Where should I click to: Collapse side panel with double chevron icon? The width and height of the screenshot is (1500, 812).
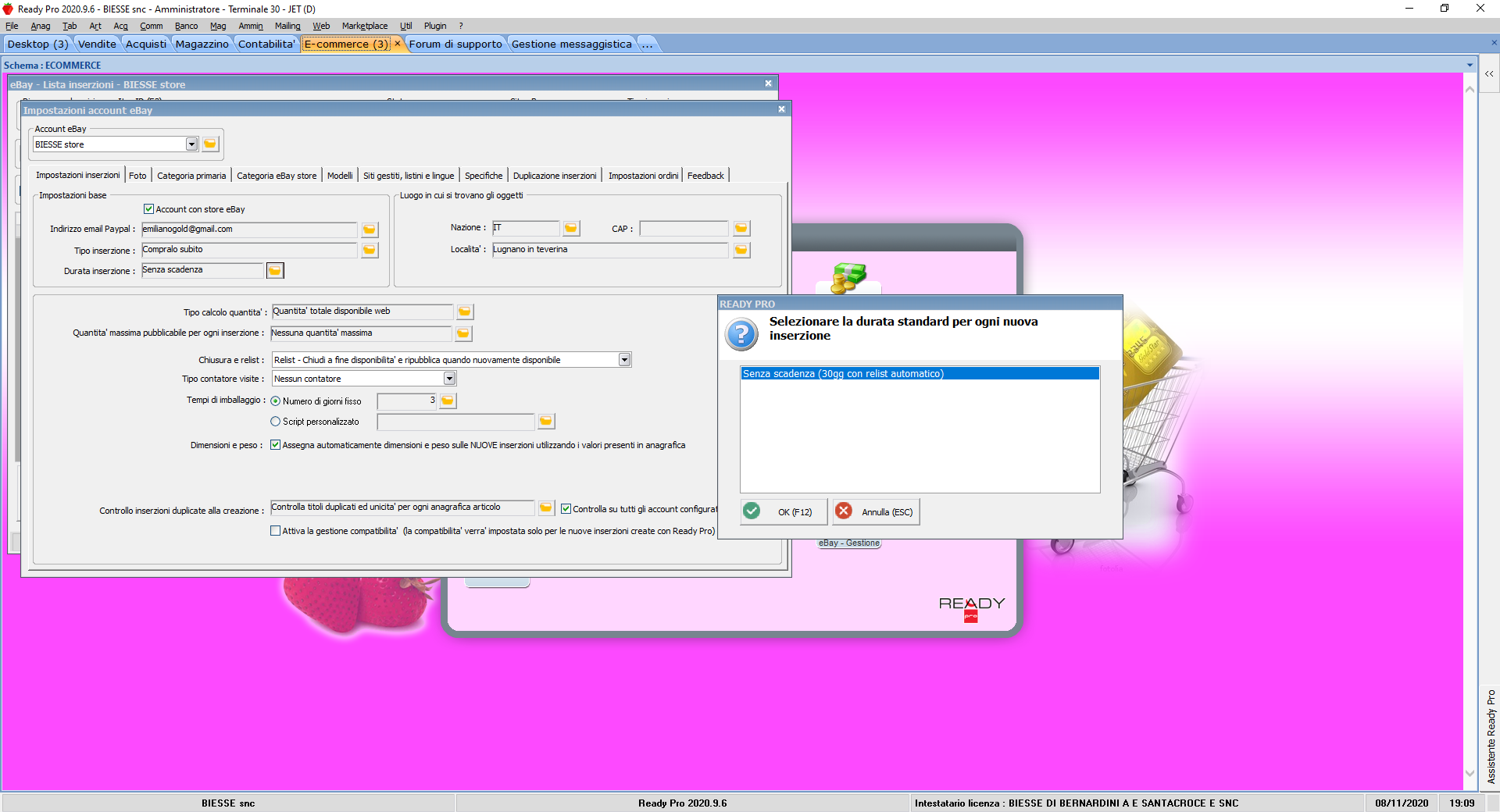coord(1489,73)
